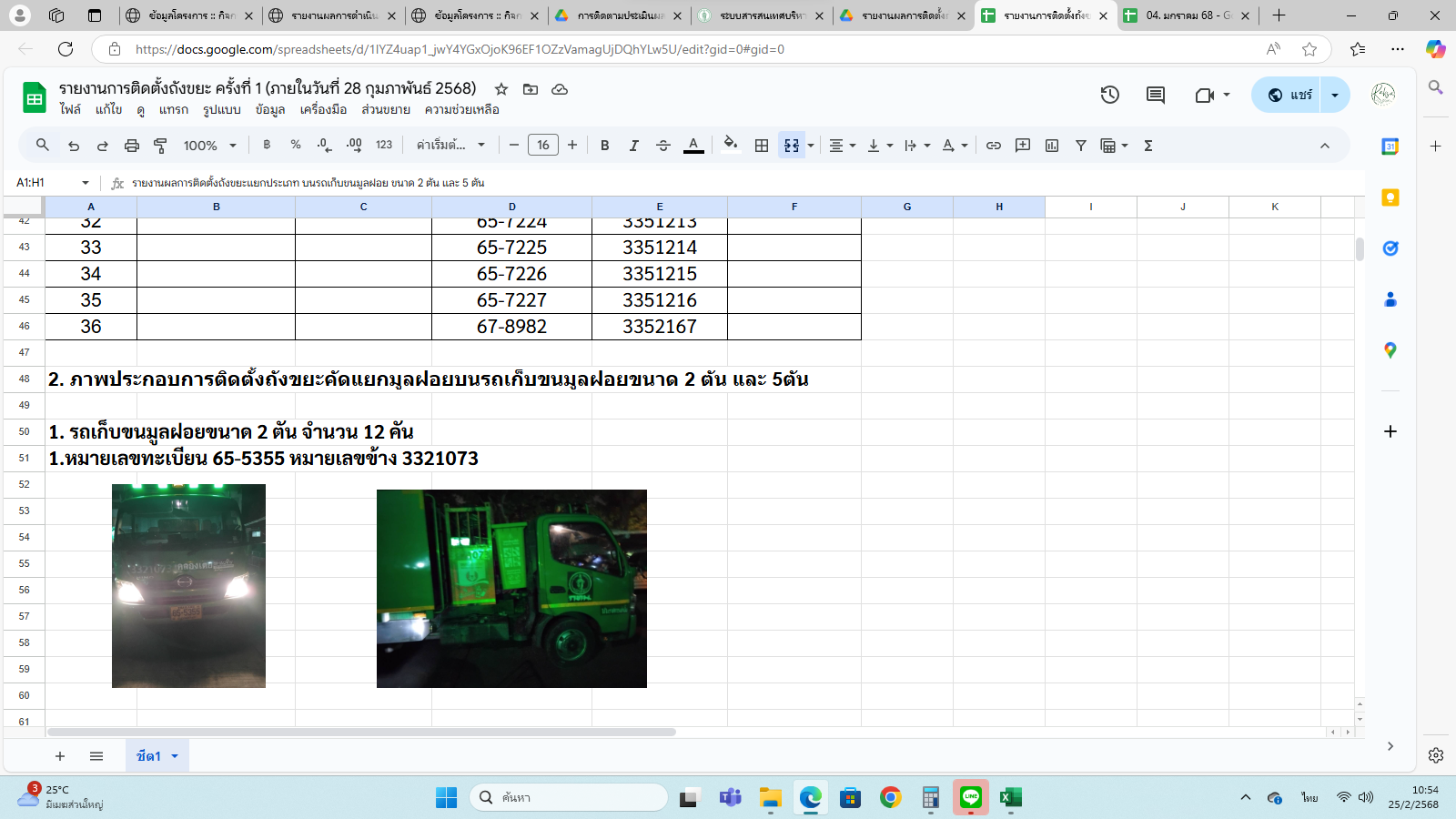
Task: Open table views dropdown
Action: 1114,146
